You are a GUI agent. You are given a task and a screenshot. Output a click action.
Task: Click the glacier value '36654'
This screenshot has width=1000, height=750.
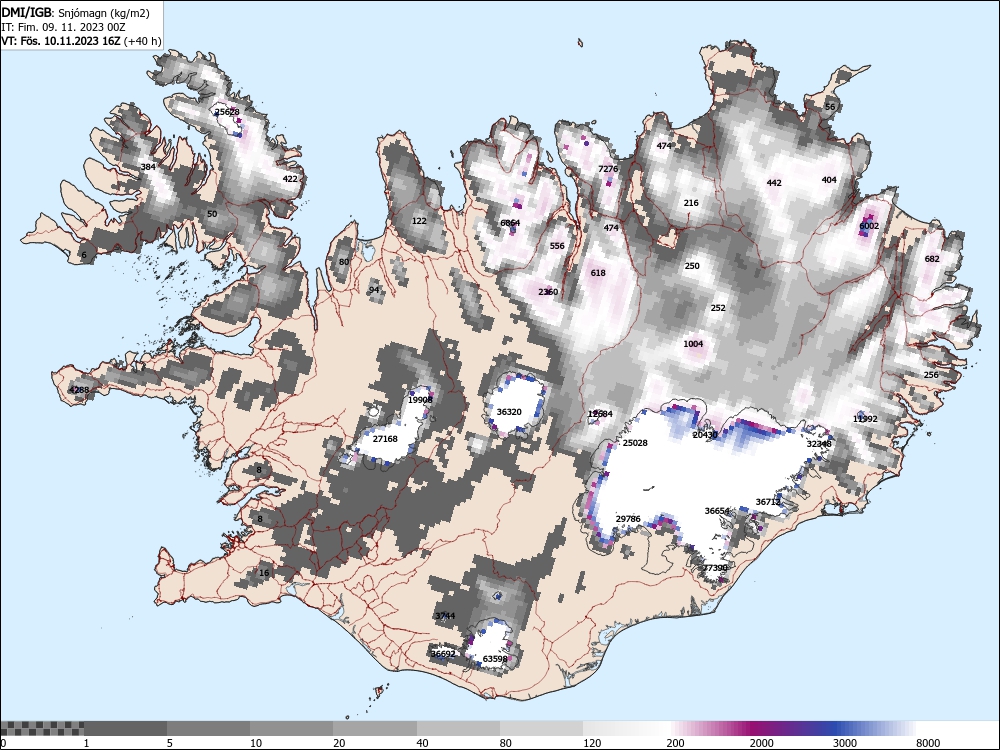[717, 511]
